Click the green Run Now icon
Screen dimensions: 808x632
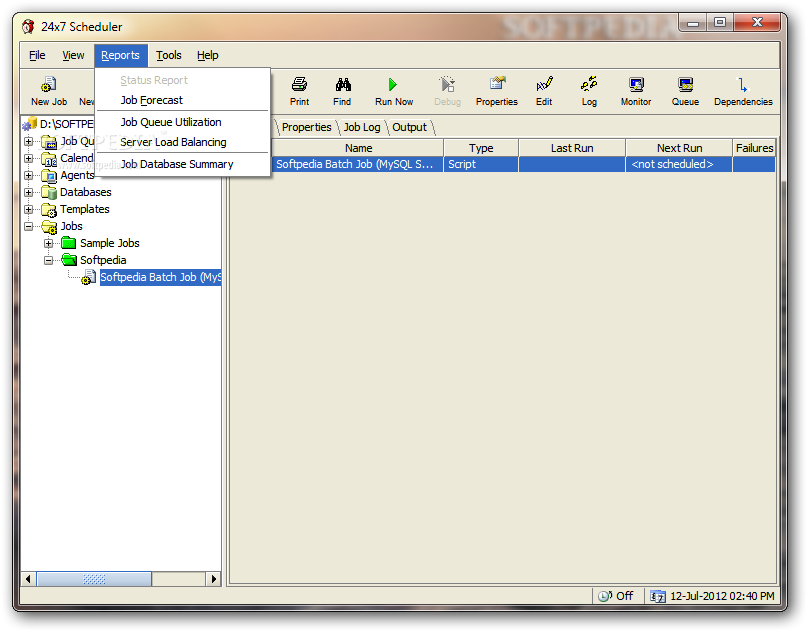[393, 84]
